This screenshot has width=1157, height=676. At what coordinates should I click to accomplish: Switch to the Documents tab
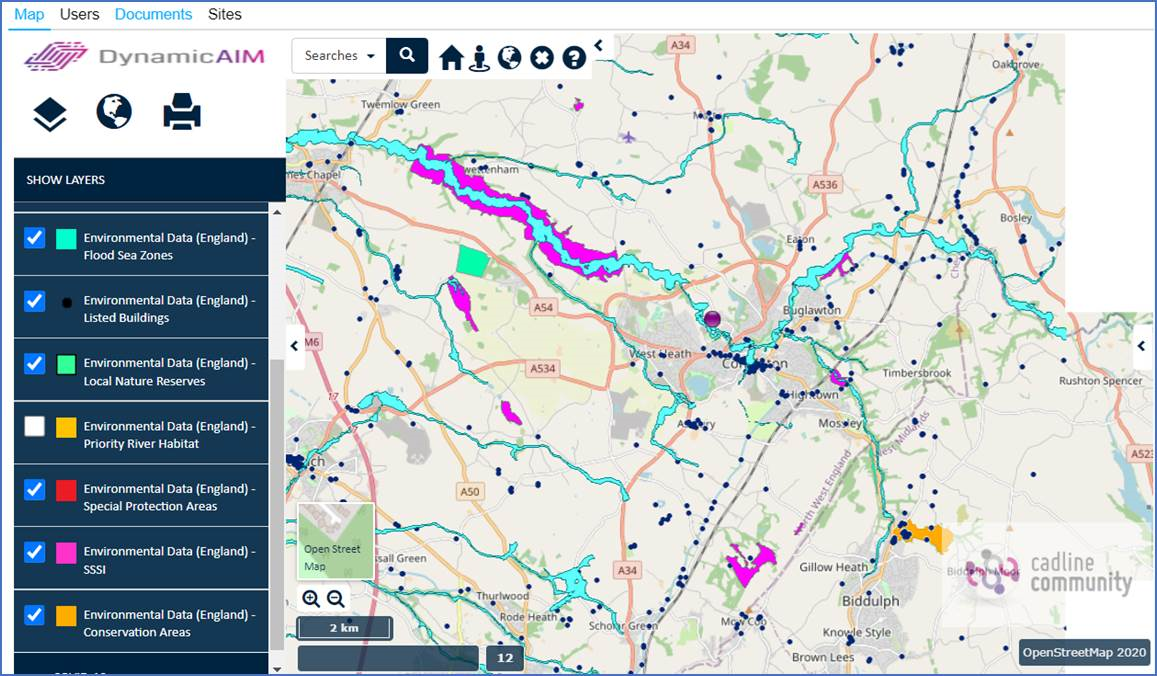click(x=153, y=14)
